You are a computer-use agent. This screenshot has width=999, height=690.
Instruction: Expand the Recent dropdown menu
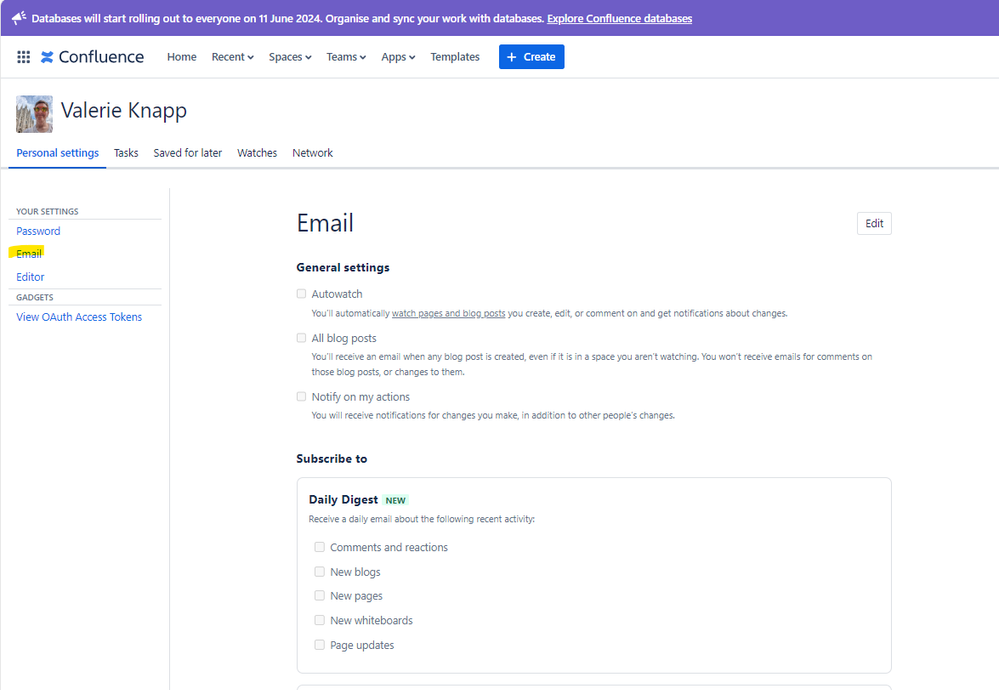233,57
